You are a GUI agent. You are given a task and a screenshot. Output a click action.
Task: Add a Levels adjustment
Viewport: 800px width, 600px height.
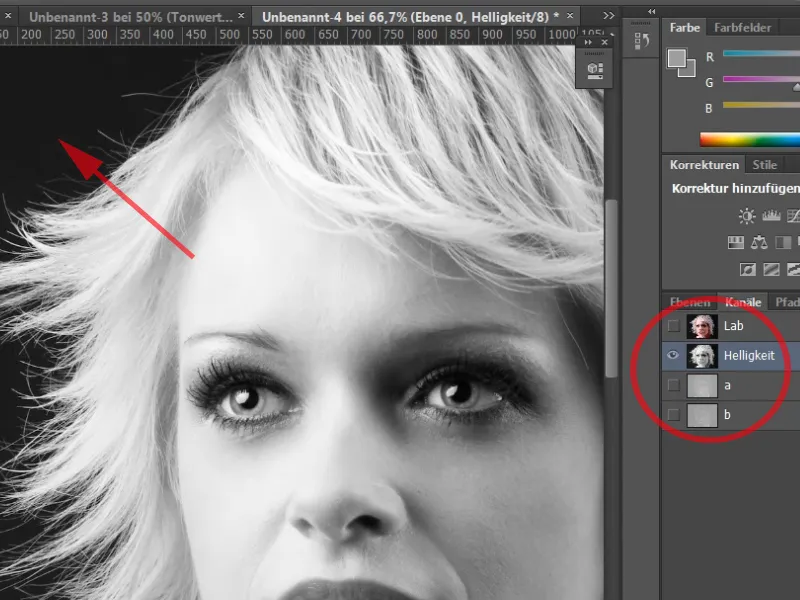click(x=771, y=216)
